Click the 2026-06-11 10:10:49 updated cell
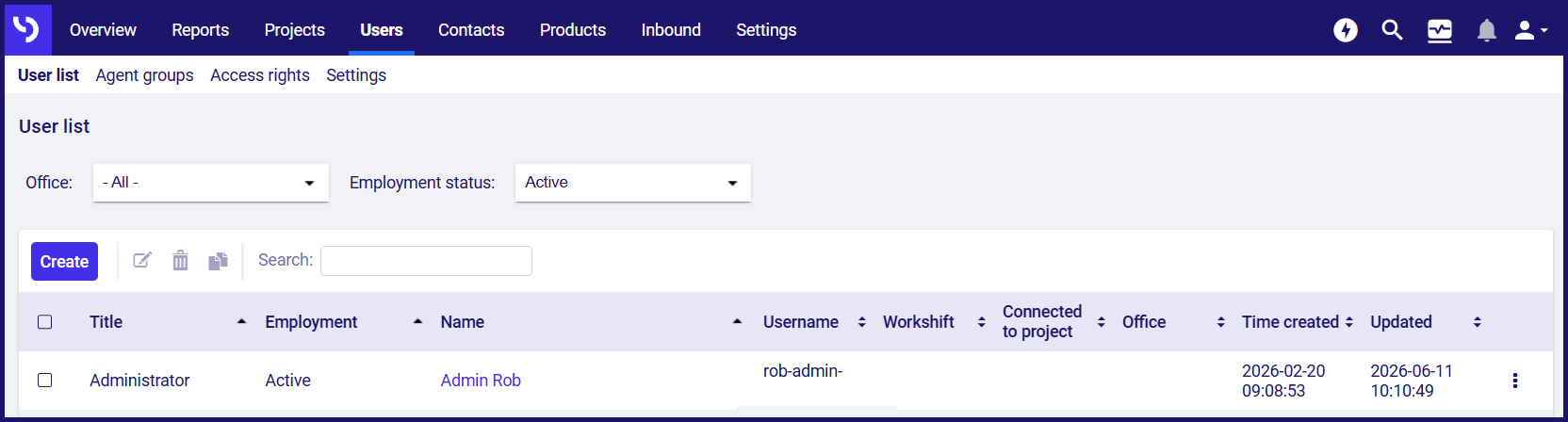The image size is (1568, 422). tap(1412, 381)
